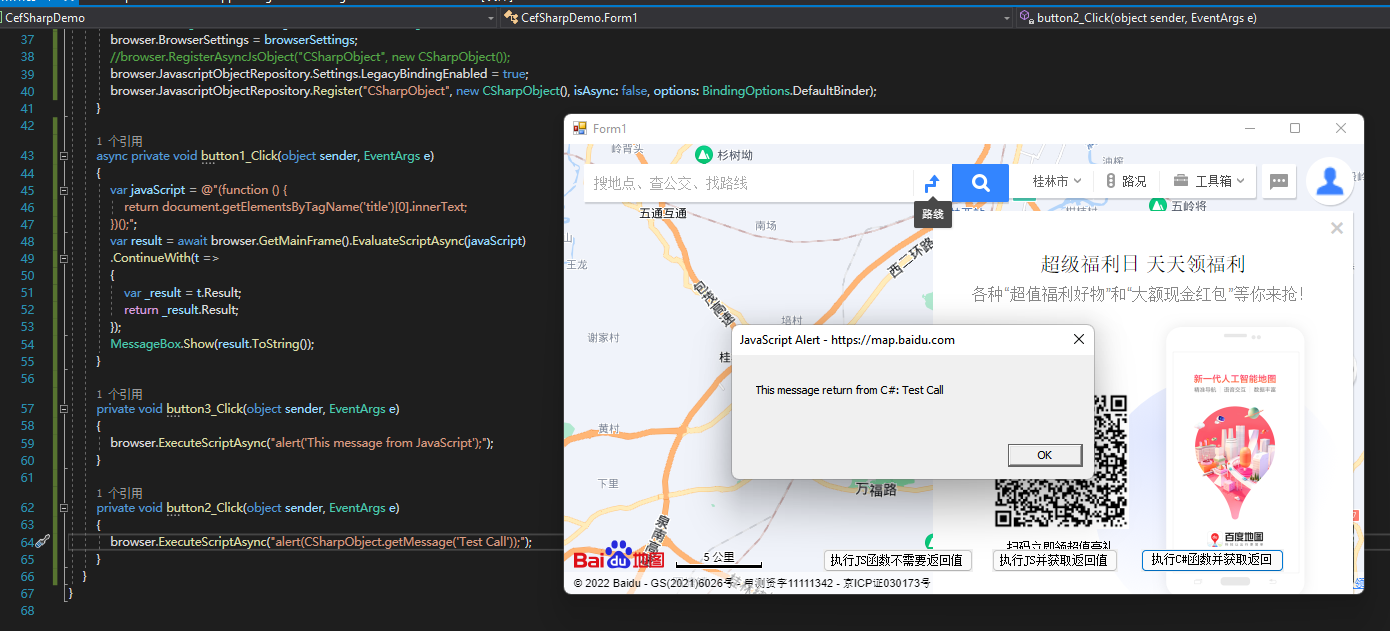The width and height of the screenshot is (1390, 631).
Task: Click the 'browser.BrowserSettings = browserSettings' line
Action: click(234, 40)
